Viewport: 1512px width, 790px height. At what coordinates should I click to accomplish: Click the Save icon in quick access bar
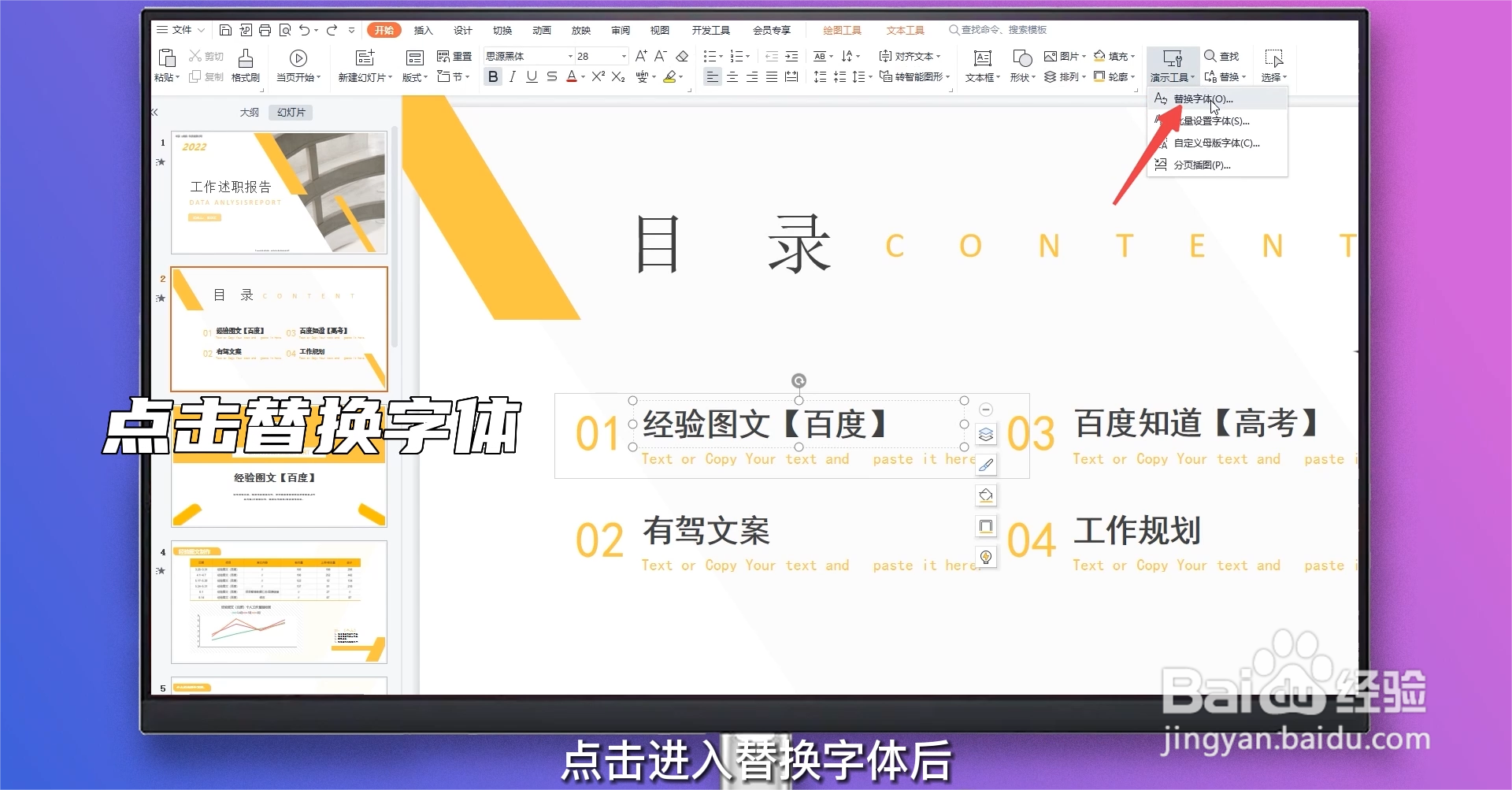225,30
